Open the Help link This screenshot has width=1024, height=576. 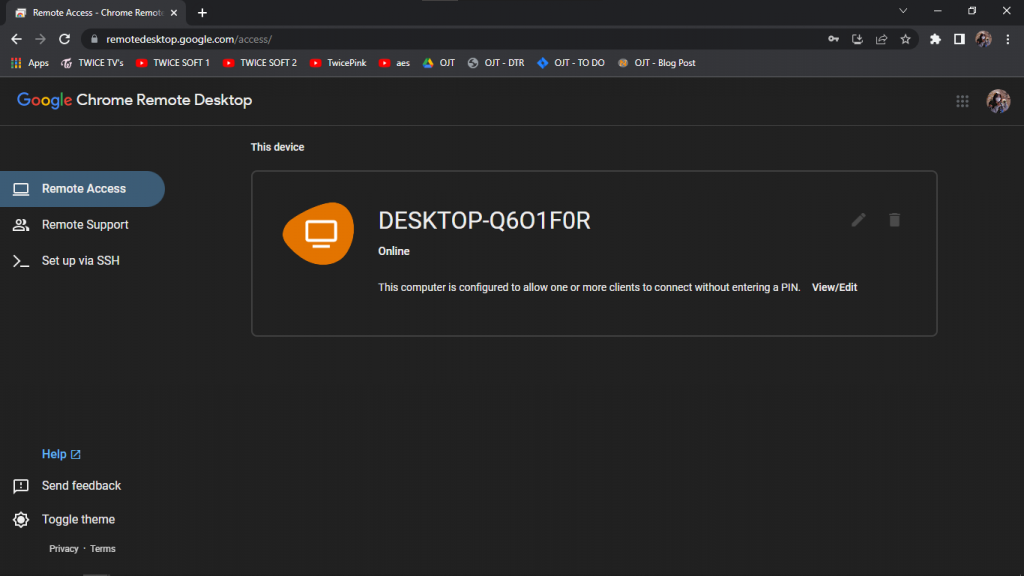(61, 454)
